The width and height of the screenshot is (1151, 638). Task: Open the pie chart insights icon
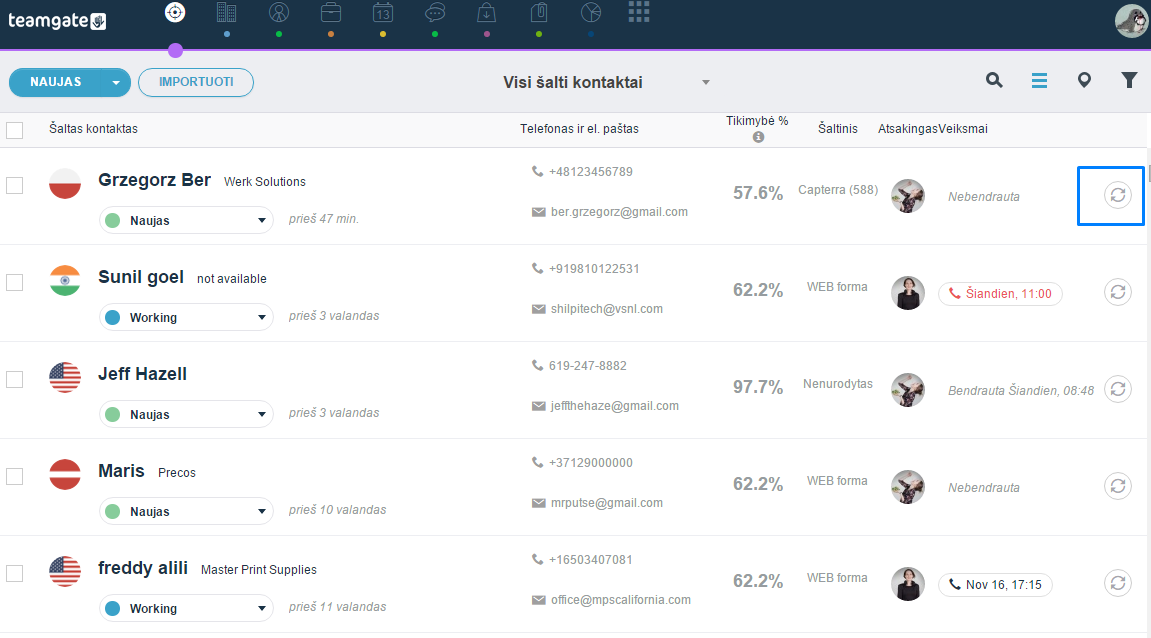(x=591, y=12)
